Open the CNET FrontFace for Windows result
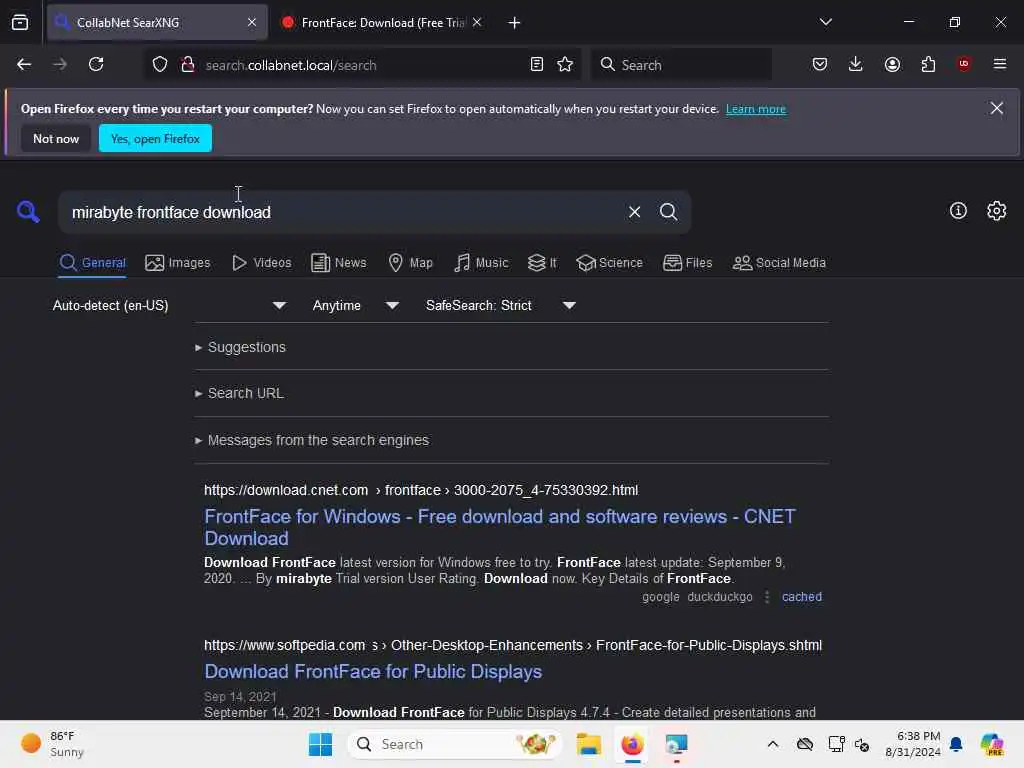This screenshot has height=768, width=1024. click(x=500, y=527)
